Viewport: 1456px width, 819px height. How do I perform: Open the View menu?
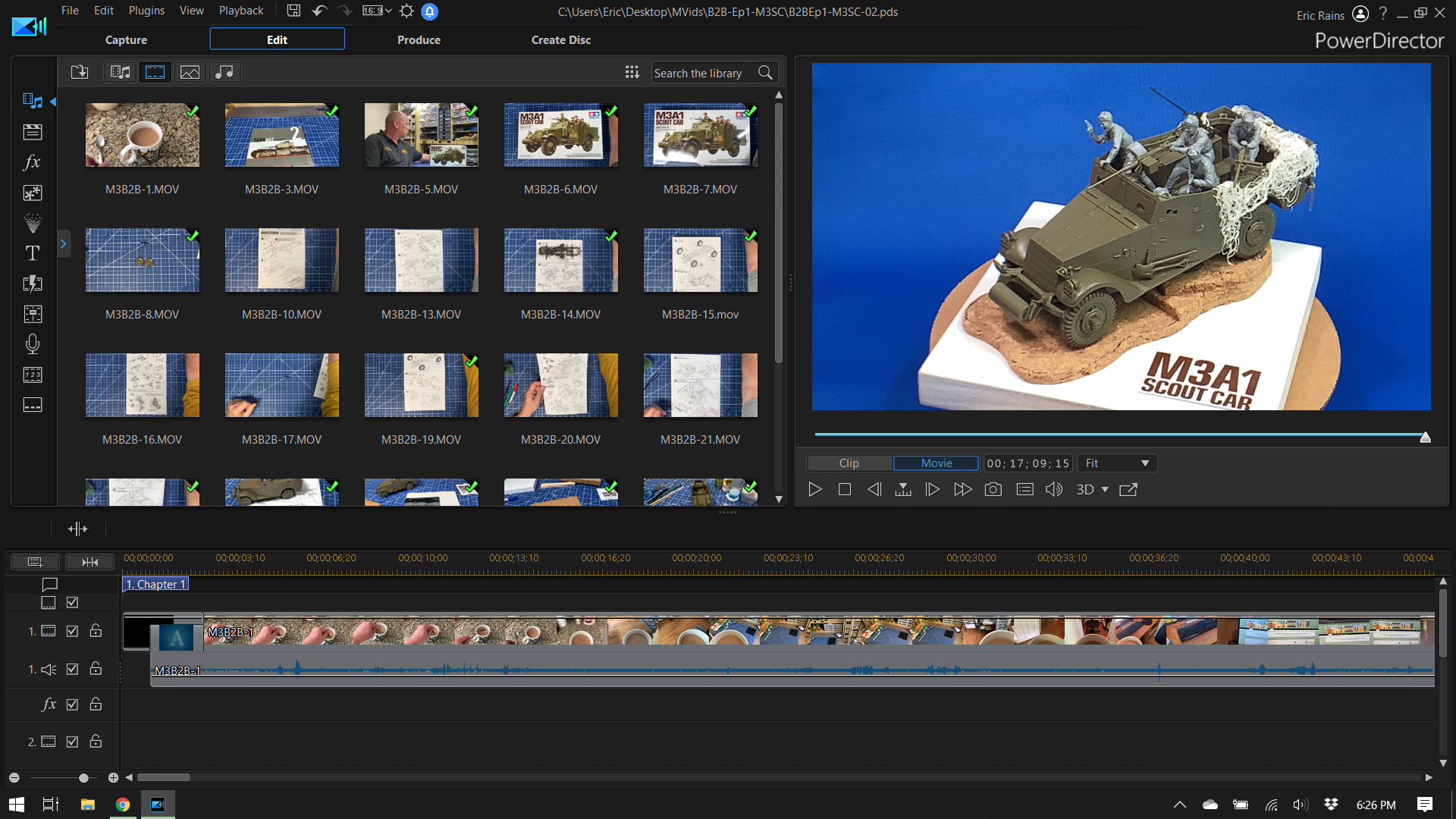coord(192,11)
